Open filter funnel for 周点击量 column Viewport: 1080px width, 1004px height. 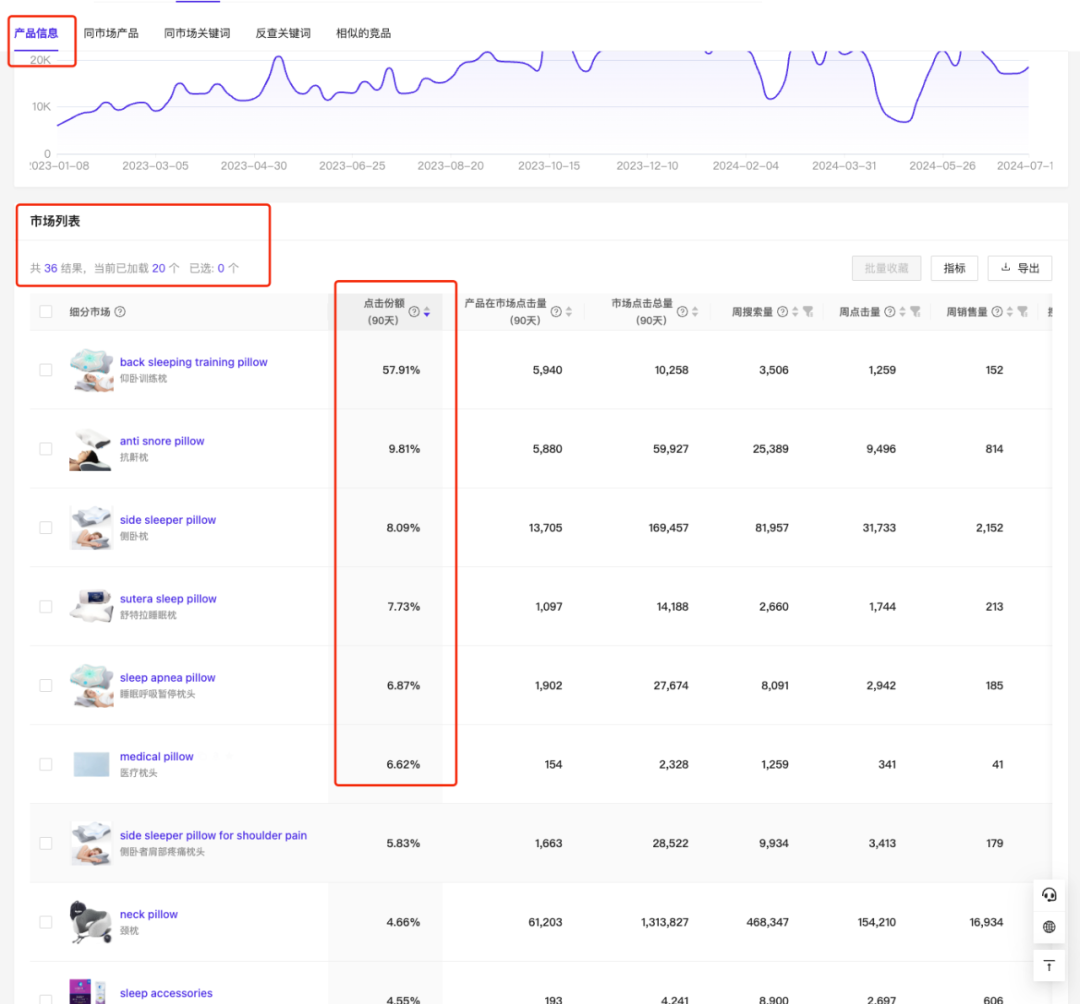(916, 312)
